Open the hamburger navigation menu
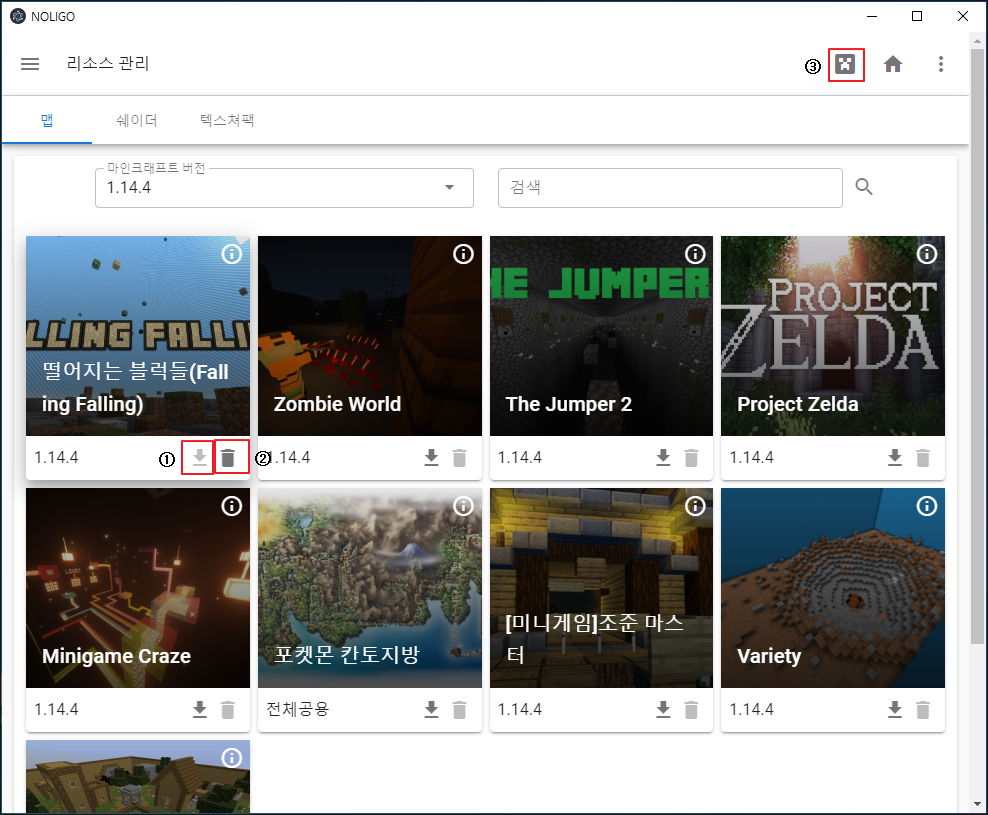This screenshot has width=988, height=815. coord(30,64)
